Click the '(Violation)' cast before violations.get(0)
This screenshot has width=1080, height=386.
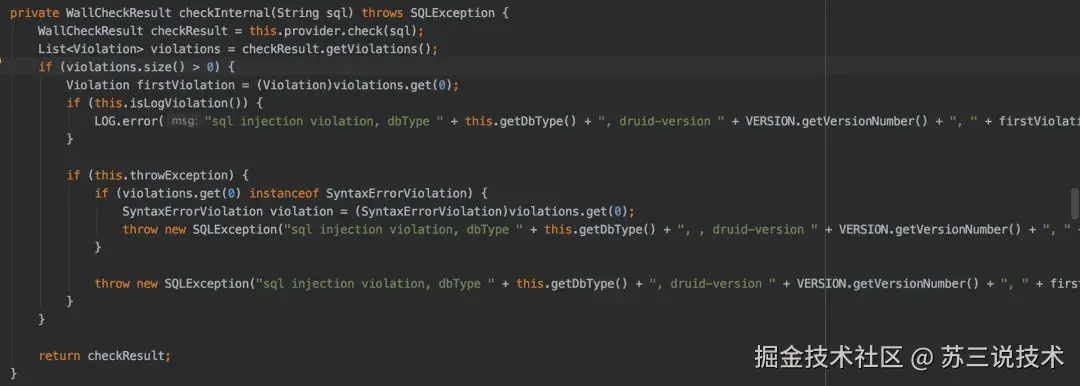[x=294, y=85]
